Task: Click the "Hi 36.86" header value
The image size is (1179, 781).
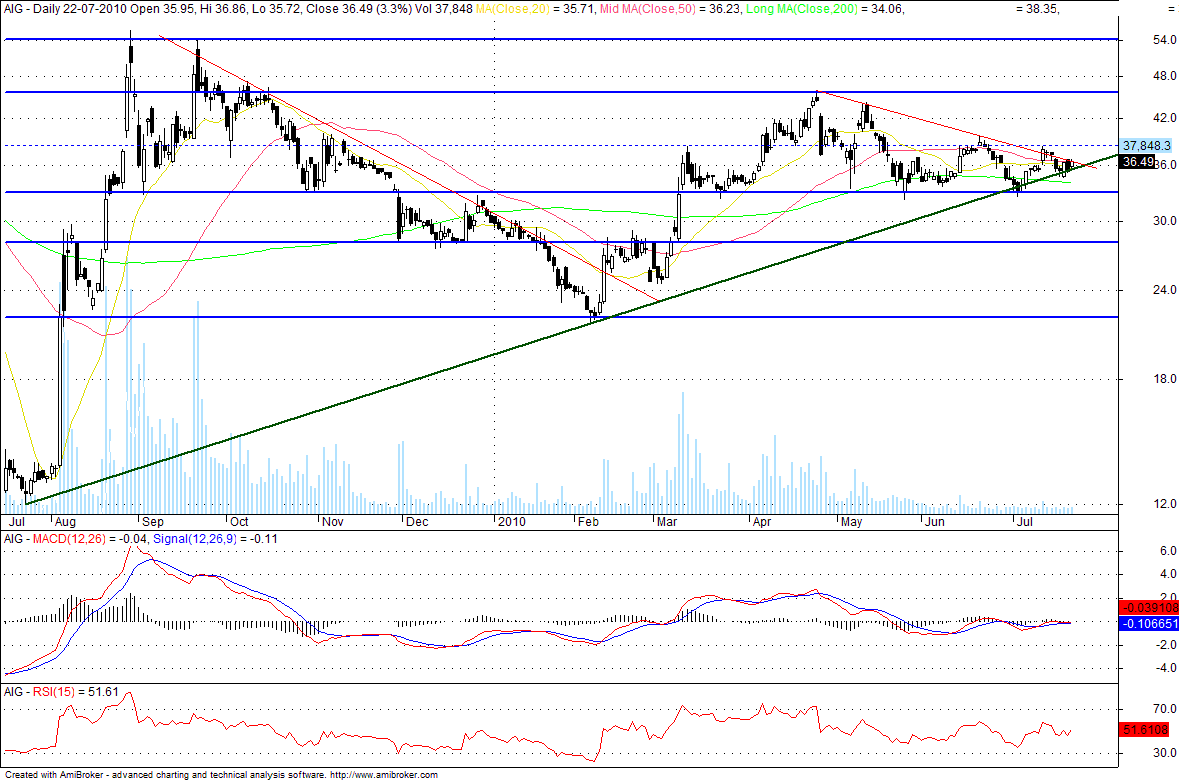Action: point(224,9)
